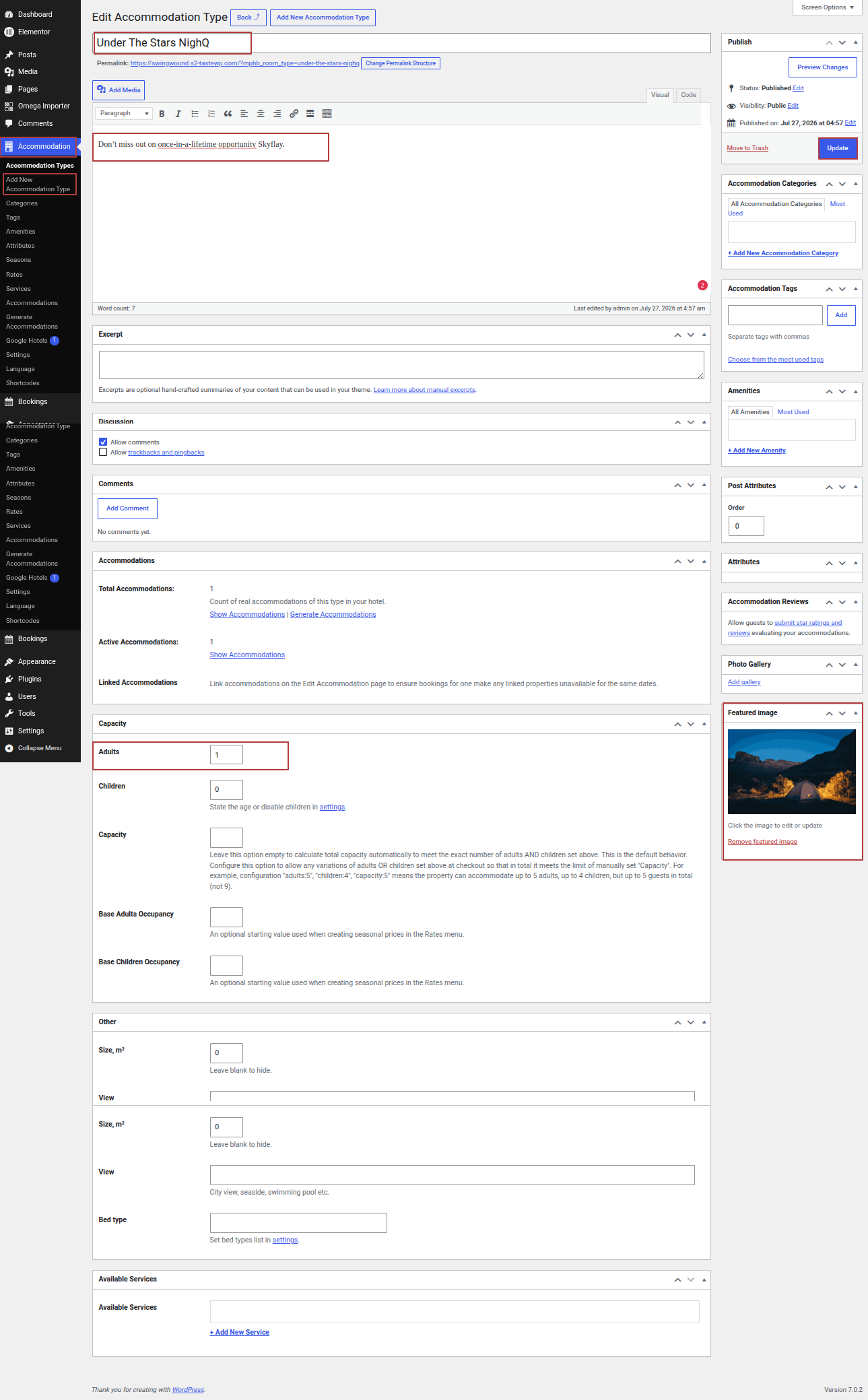Select Most Used amenities tab
868x1400 pixels.
793,412
